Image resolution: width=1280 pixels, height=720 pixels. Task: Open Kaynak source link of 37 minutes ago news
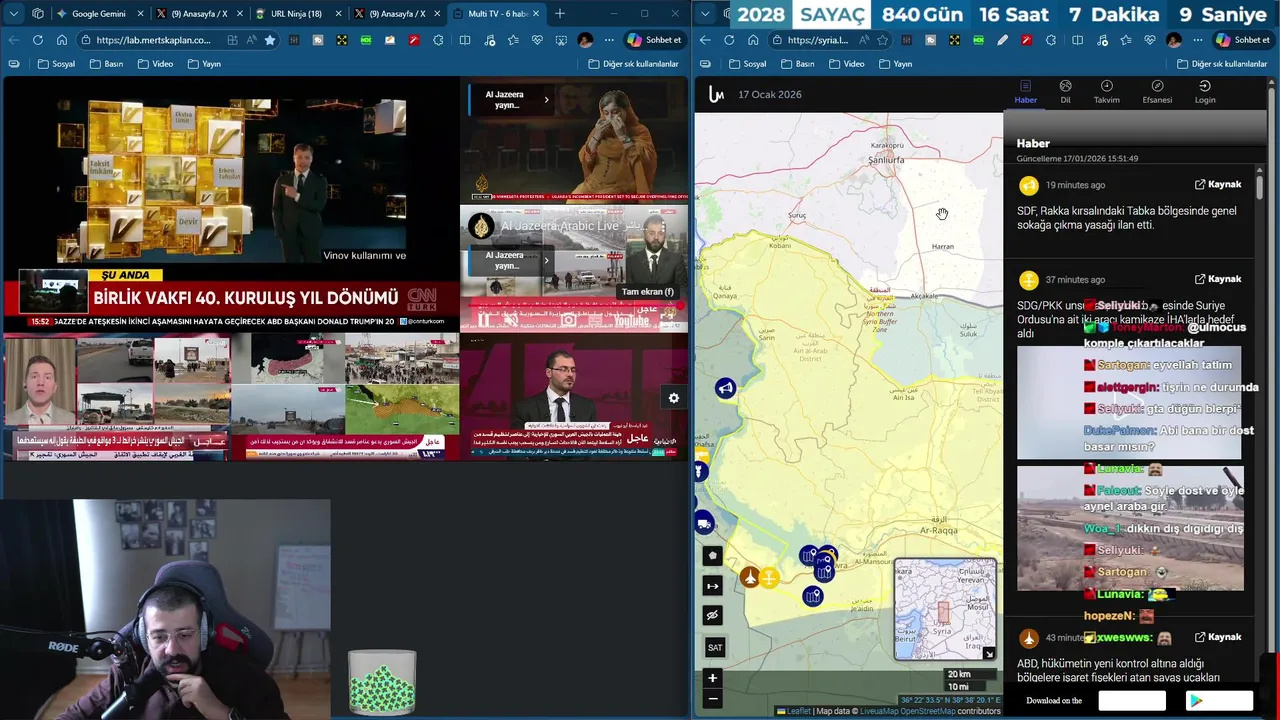tap(1218, 279)
